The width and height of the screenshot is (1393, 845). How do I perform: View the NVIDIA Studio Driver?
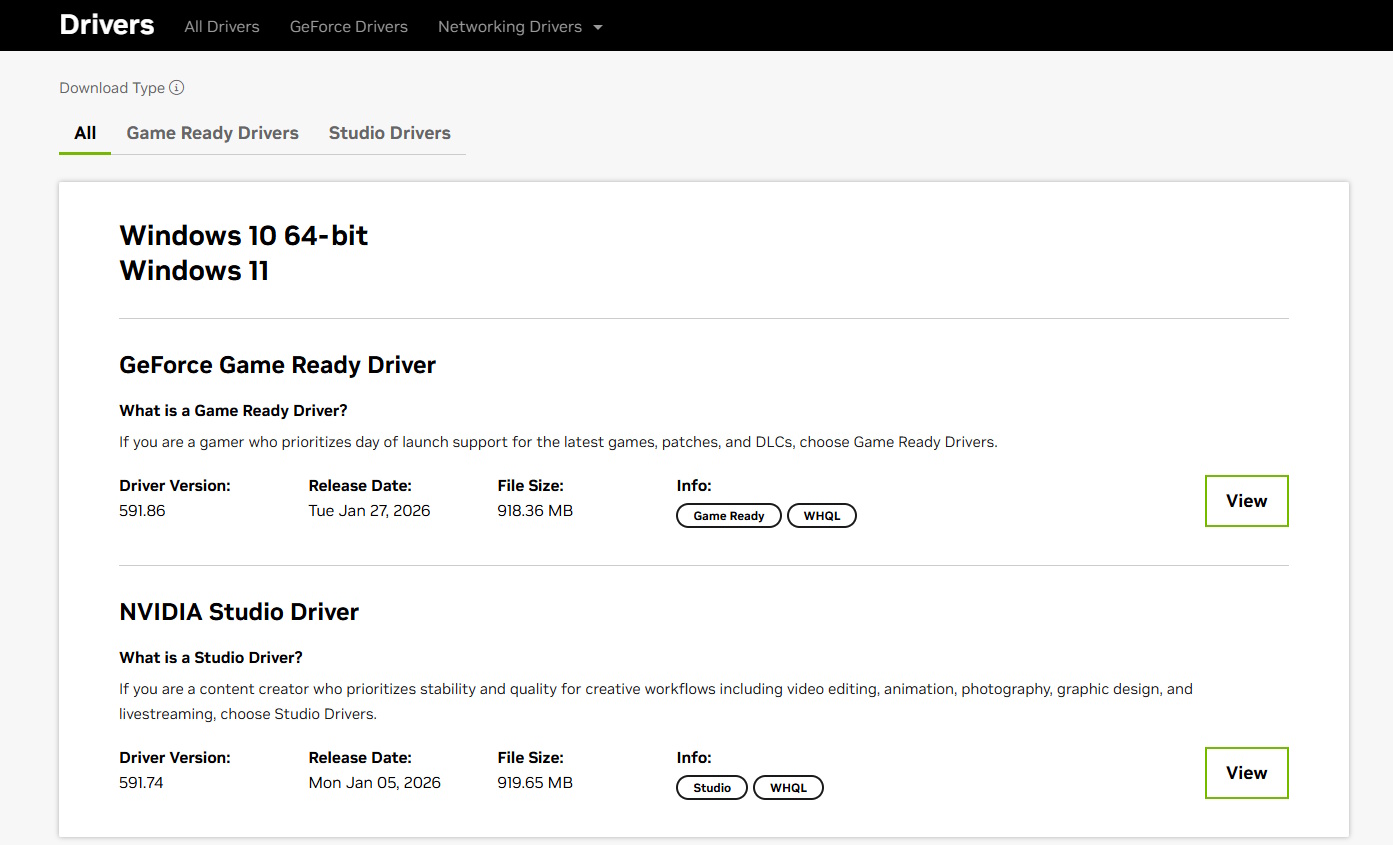pyautogui.click(x=1246, y=773)
